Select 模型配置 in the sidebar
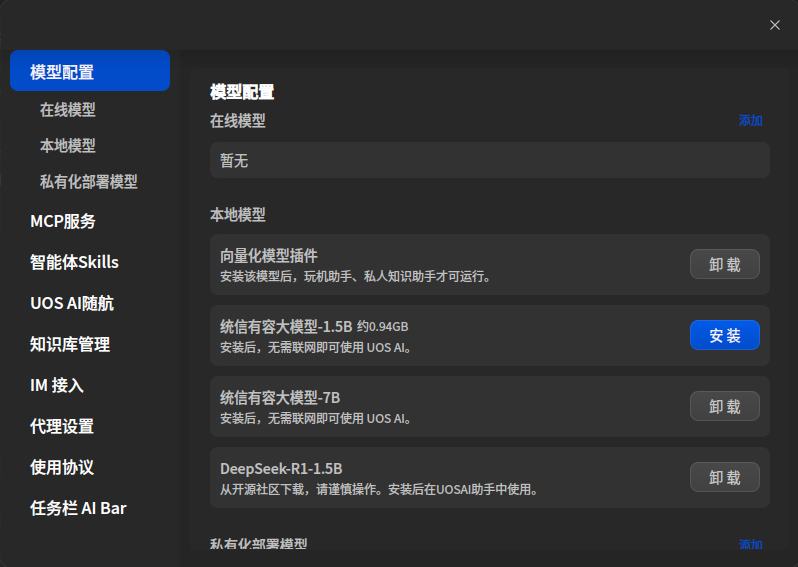 90,71
